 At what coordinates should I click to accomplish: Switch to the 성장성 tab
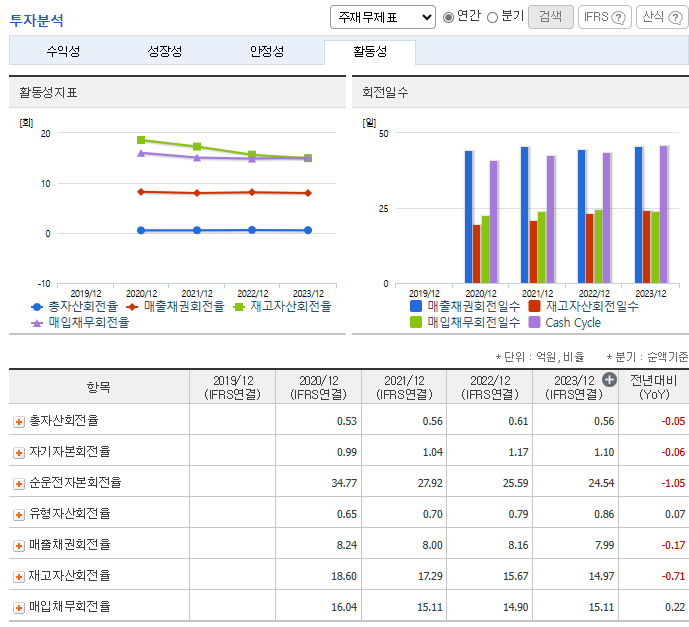pos(165,51)
